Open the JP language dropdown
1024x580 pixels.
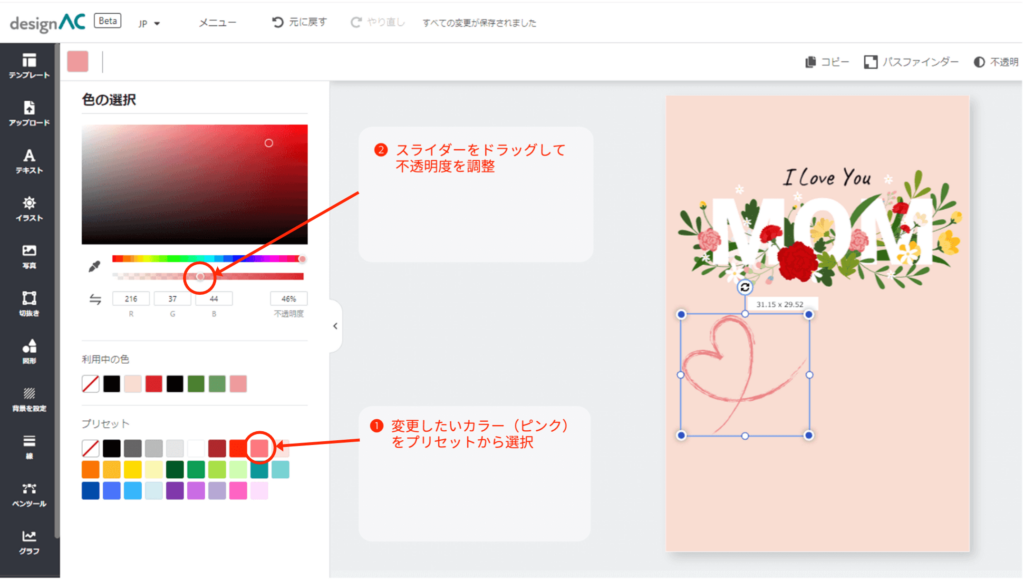[149, 24]
